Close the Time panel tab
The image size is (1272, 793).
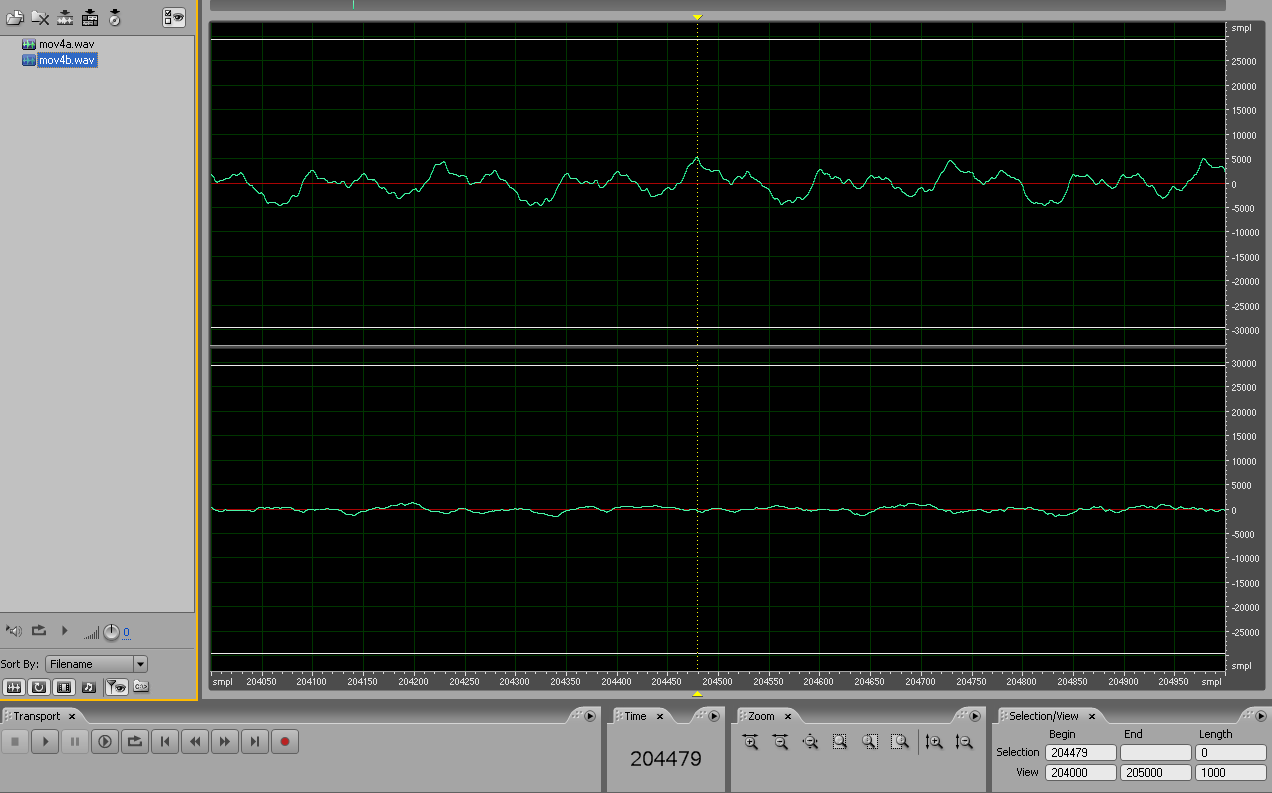660,717
